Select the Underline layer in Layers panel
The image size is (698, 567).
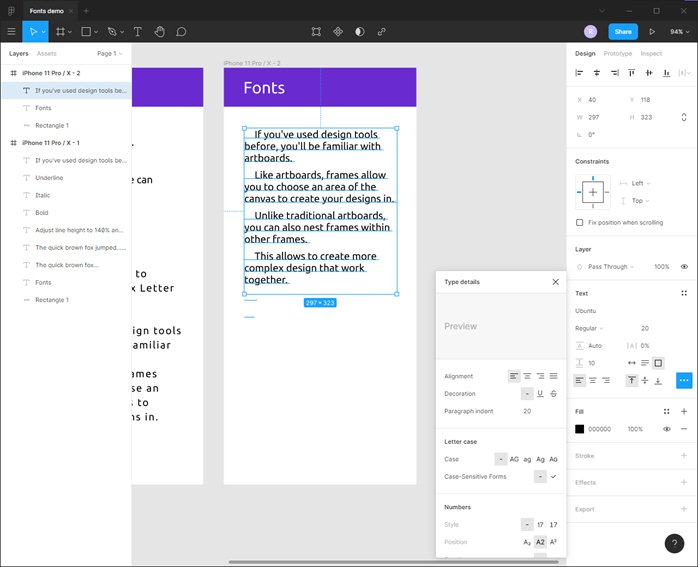tap(49, 178)
